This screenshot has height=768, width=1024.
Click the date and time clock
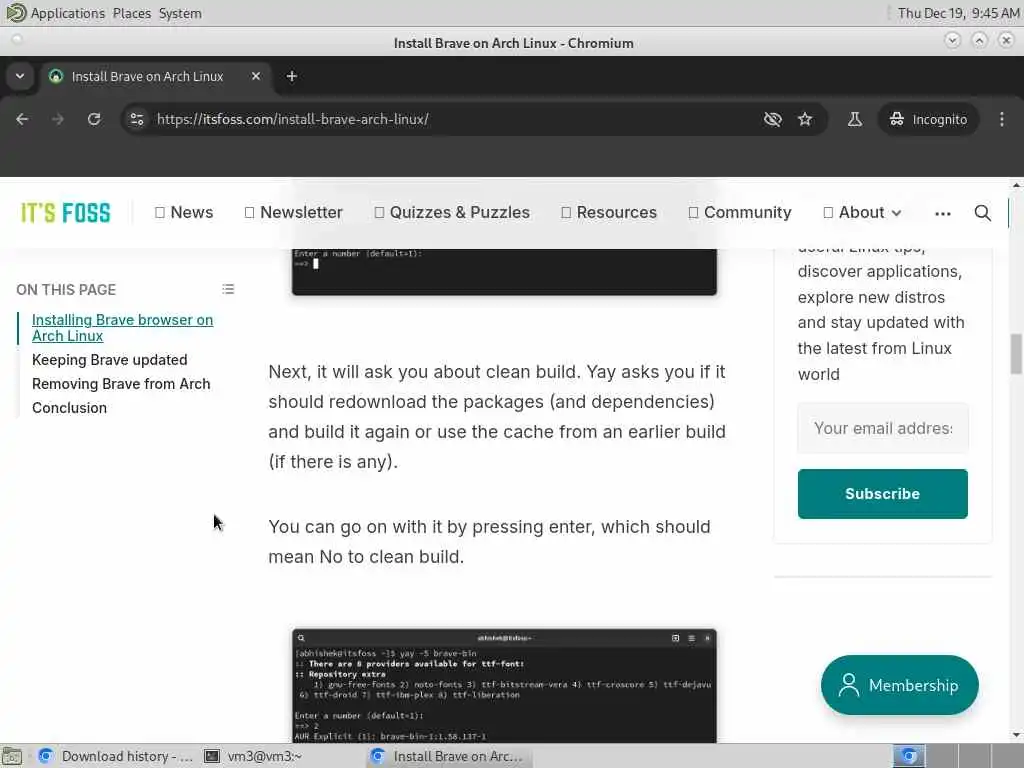[x=958, y=13]
